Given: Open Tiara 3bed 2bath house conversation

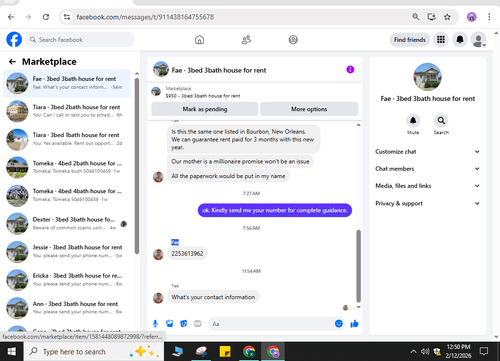Looking at the screenshot, I should point(67,111).
